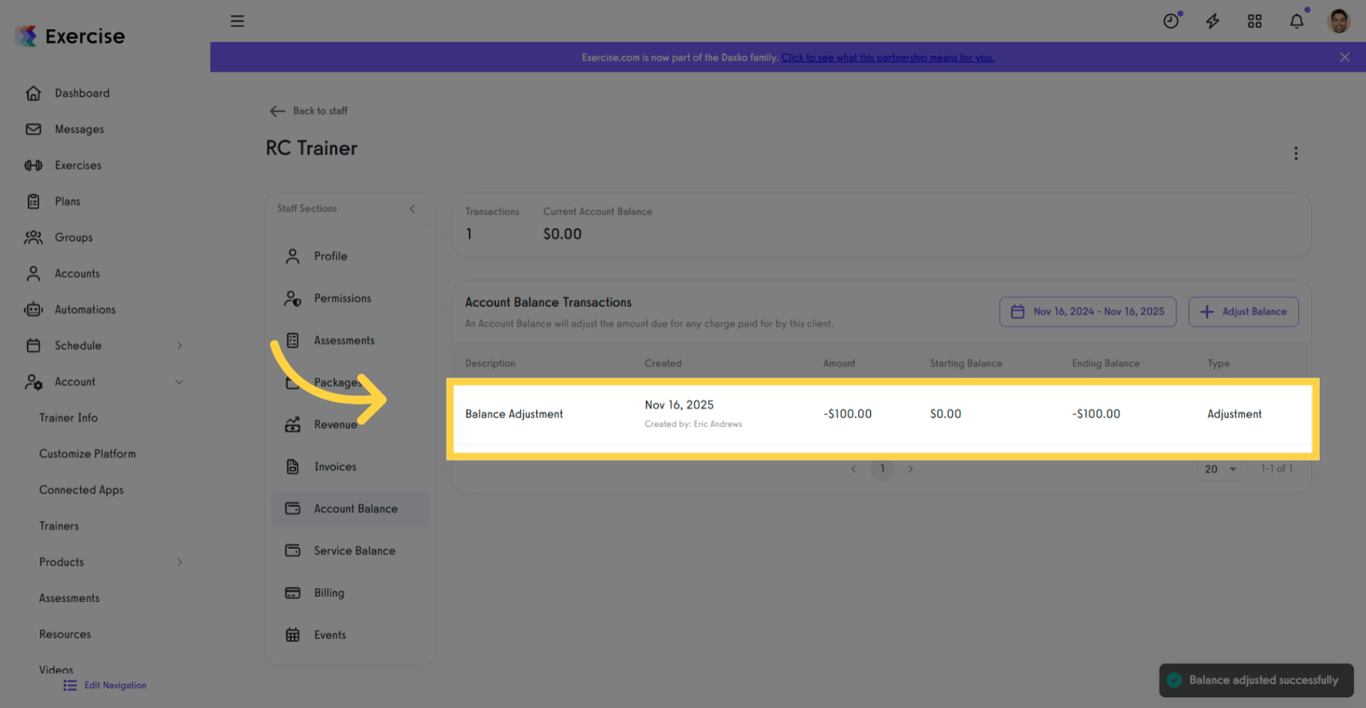The width and height of the screenshot is (1366, 708).
Task: Open the hamburger menu icon
Action: click(237, 20)
